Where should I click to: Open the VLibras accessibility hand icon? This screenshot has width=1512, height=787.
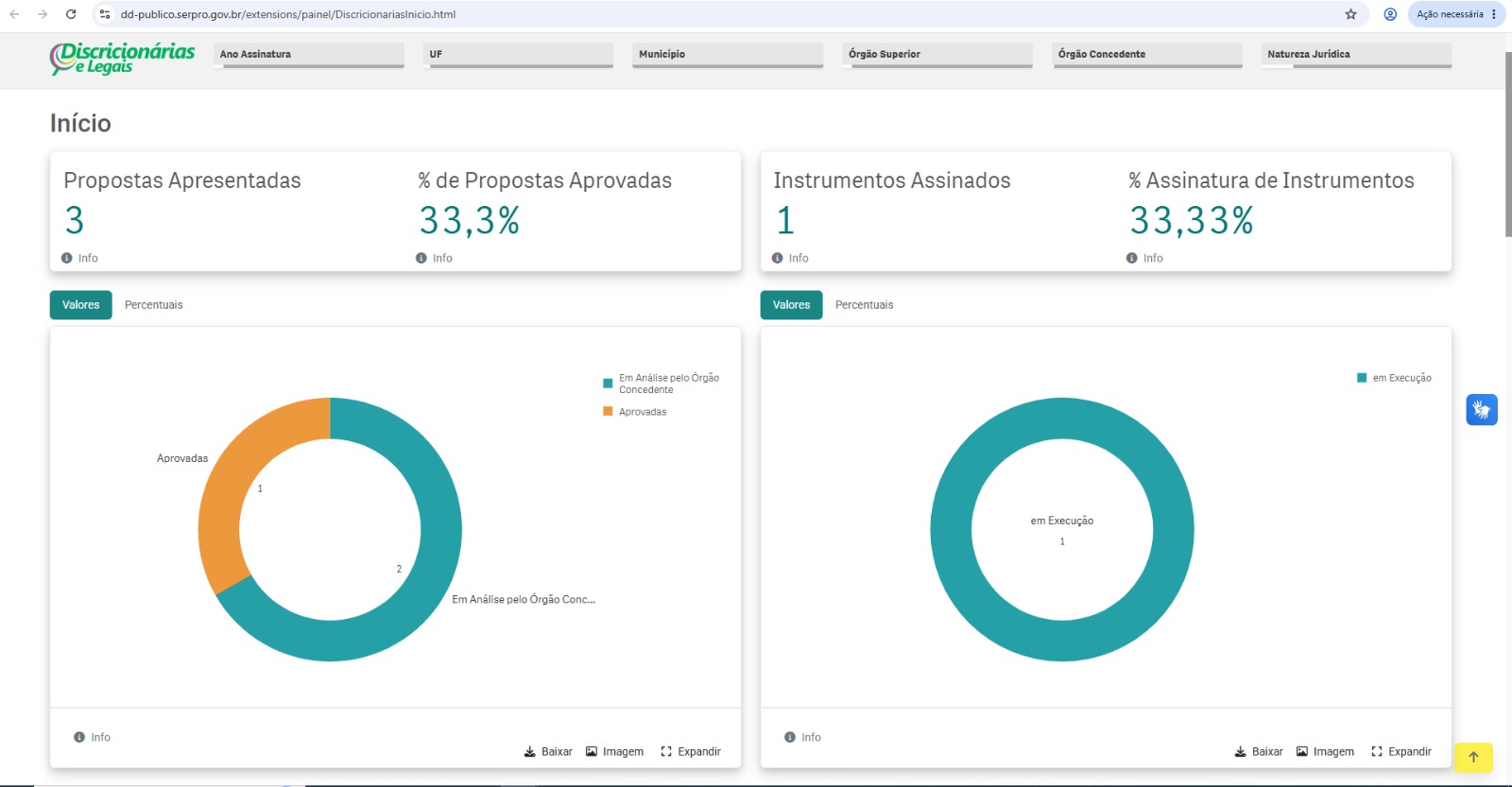click(x=1482, y=410)
